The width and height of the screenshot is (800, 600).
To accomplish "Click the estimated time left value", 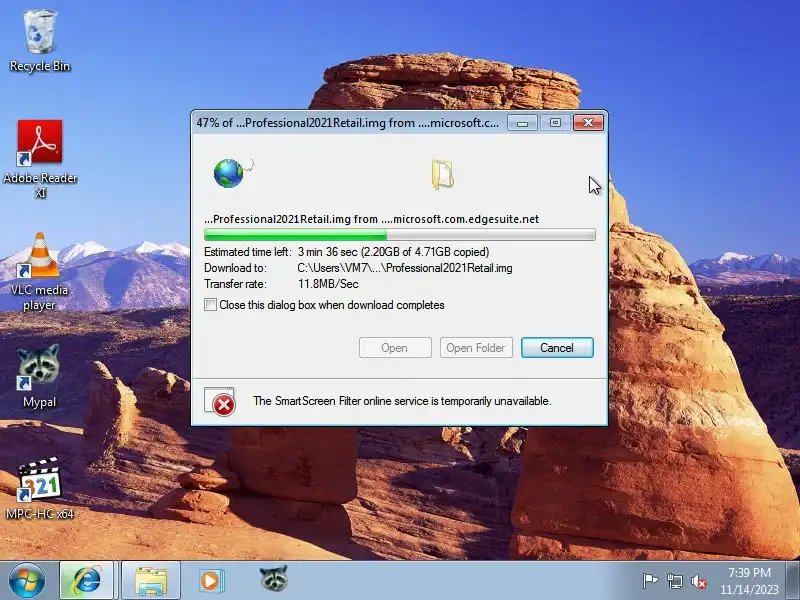I will coord(393,252).
